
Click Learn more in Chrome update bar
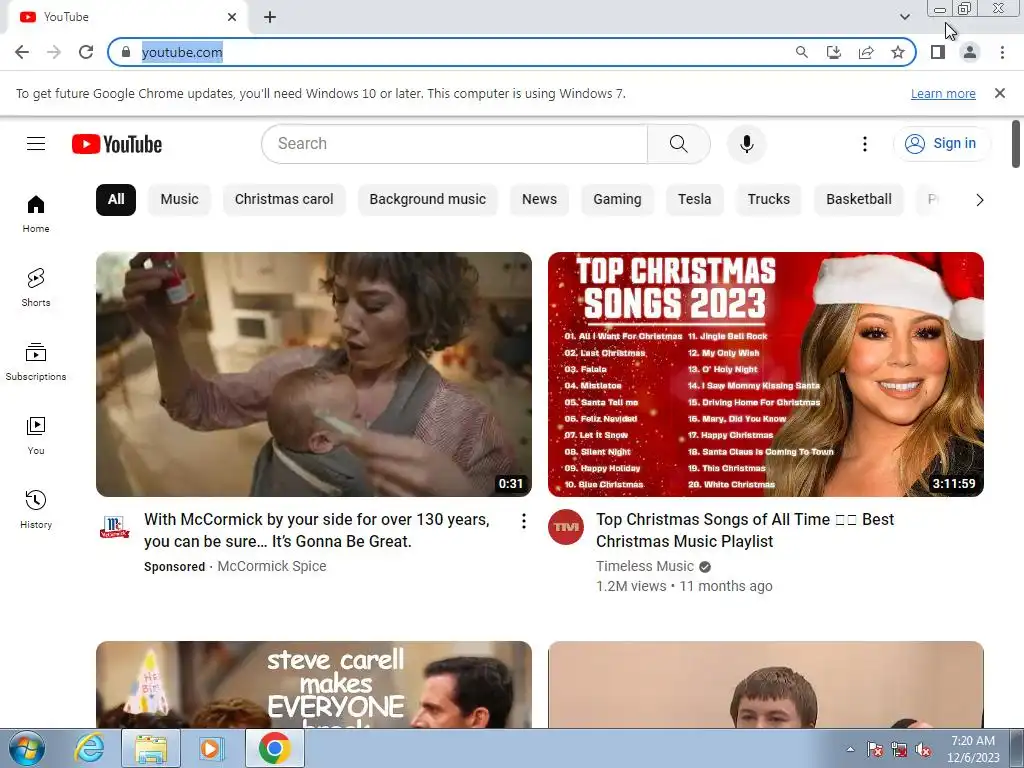click(x=943, y=93)
